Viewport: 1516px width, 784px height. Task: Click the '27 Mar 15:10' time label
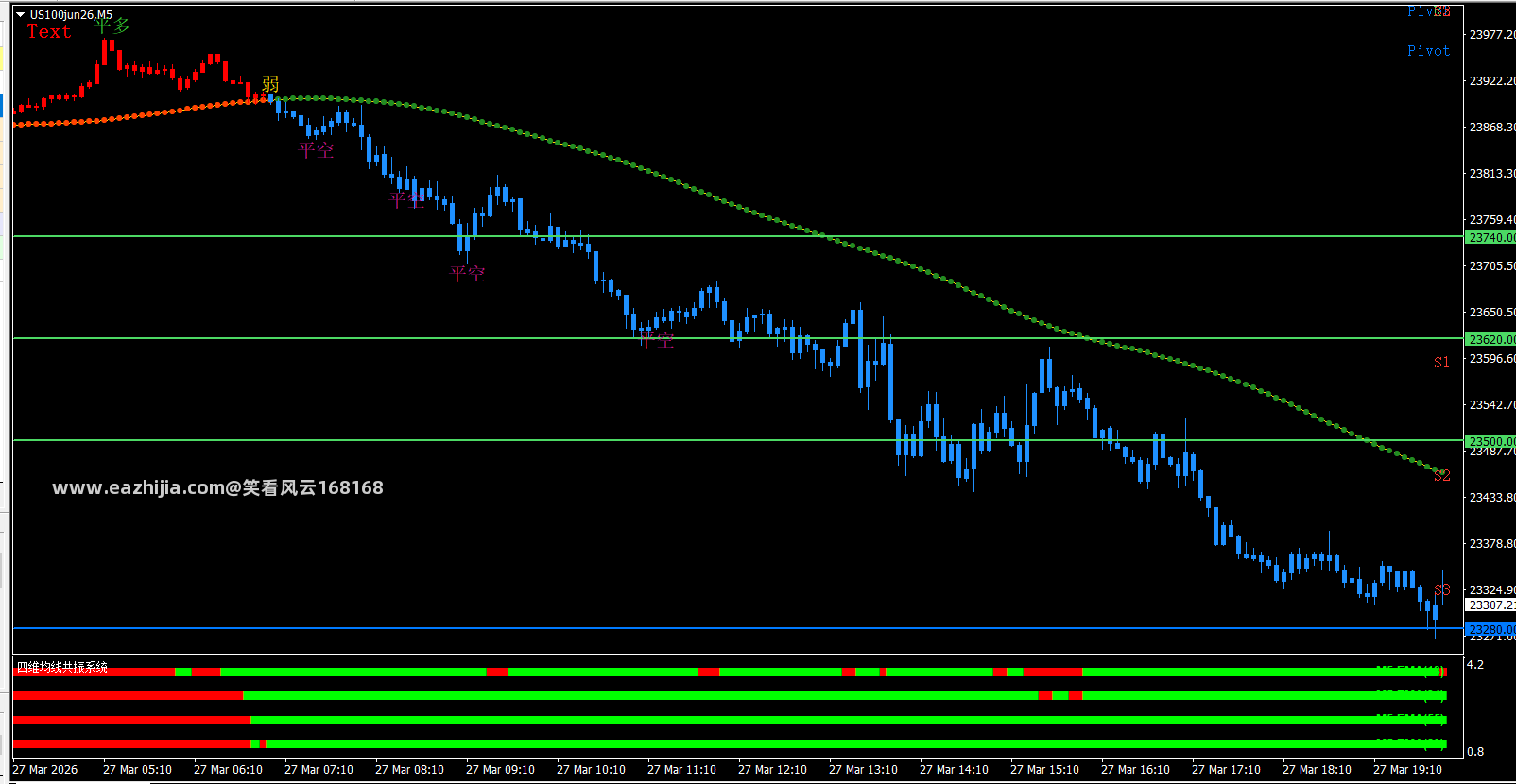(x=1044, y=770)
